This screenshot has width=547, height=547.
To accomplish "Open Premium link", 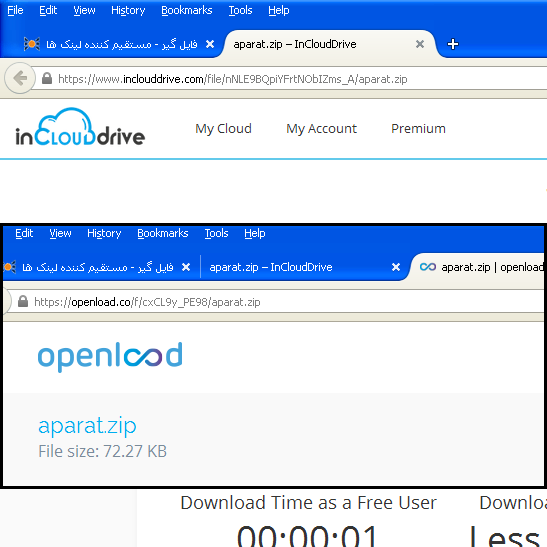I will (418, 129).
